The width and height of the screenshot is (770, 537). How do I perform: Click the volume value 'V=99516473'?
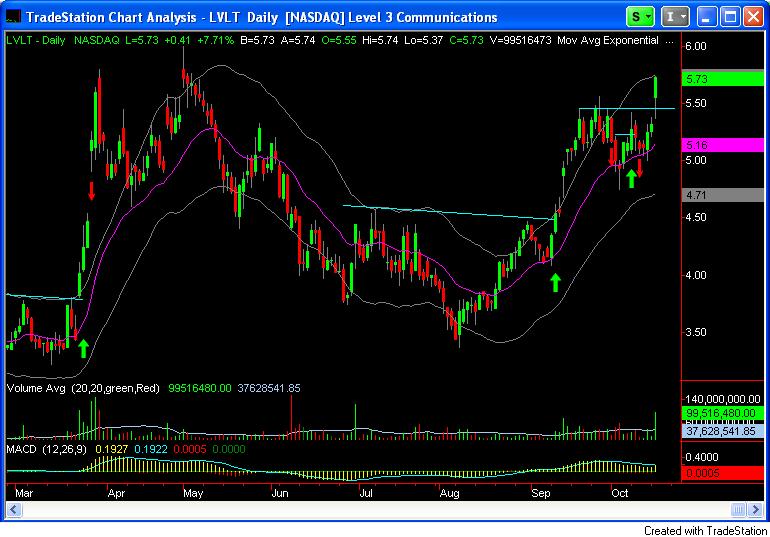pos(521,41)
